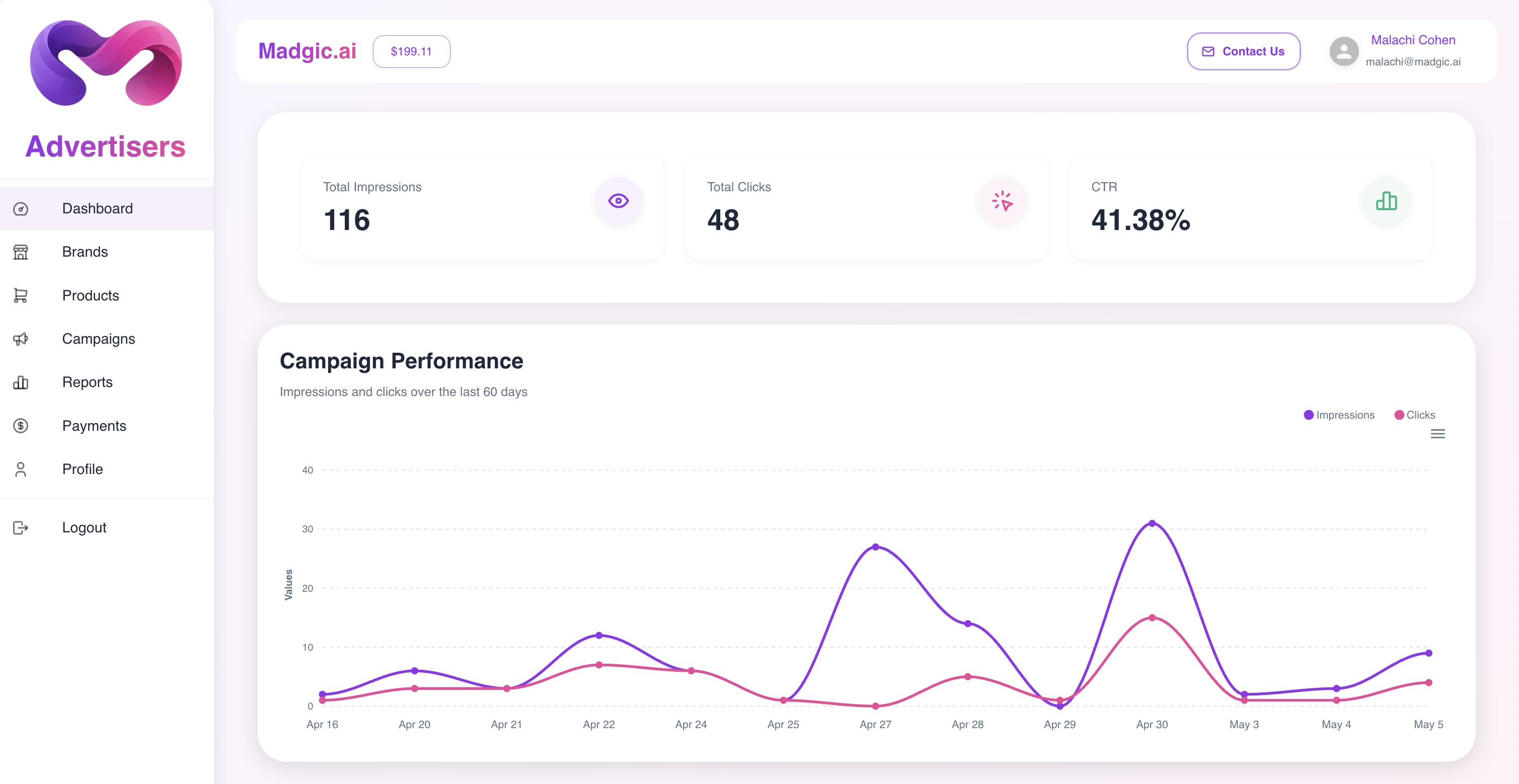Click the Dashboard gauge icon in sidebar
1519x784 pixels.
point(21,209)
